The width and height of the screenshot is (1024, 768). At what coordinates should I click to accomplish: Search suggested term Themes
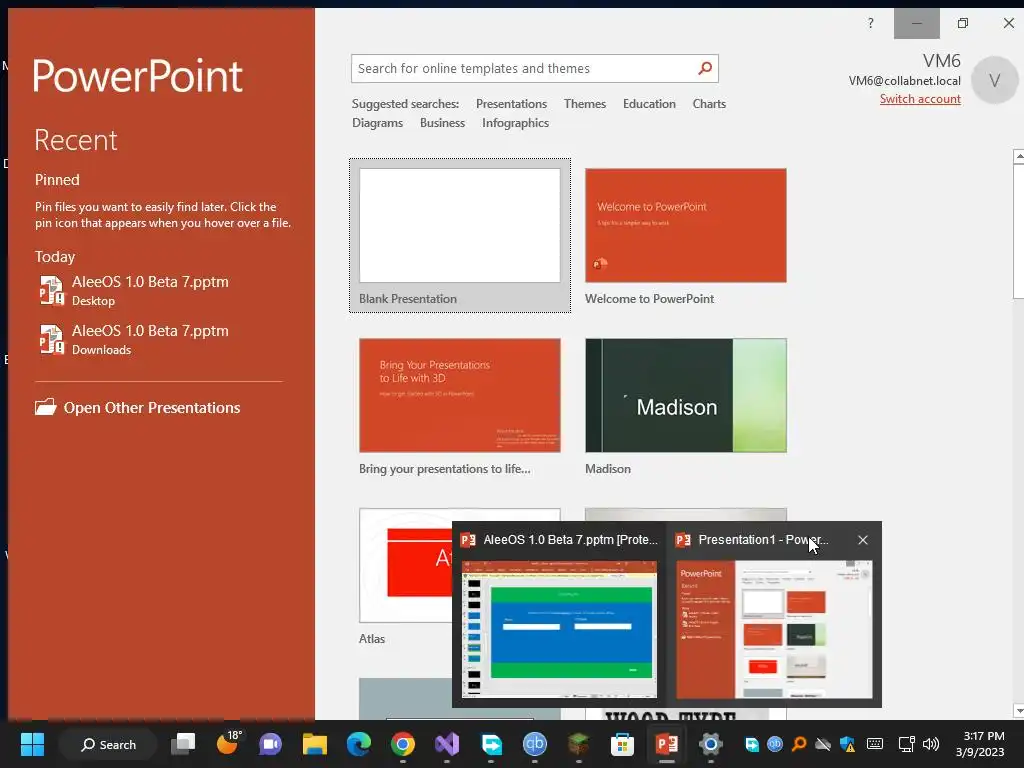(x=584, y=104)
